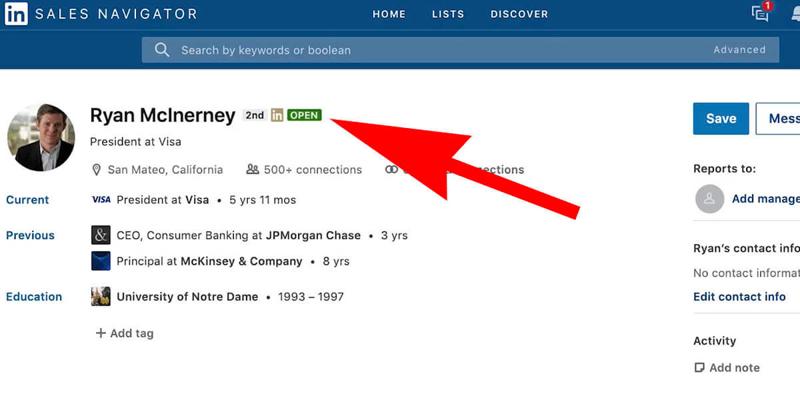This screenshot has width=800, height=400.
Task: Click the McKinsey & Company logo
Action: [101, 262]
